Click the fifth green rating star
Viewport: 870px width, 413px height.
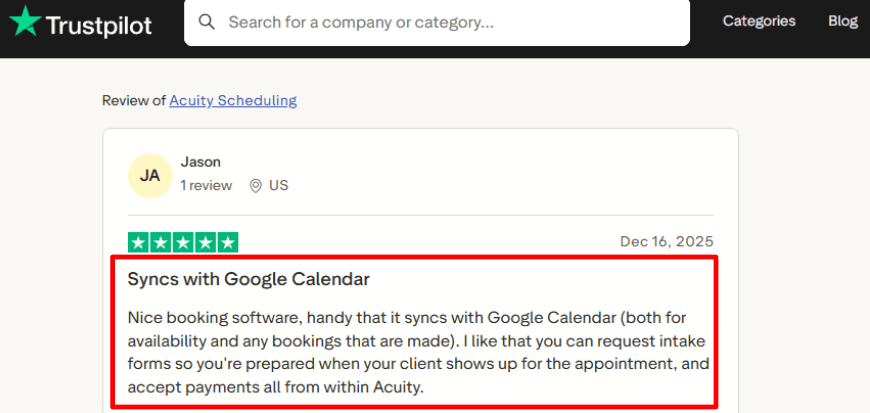coord(227,242)
